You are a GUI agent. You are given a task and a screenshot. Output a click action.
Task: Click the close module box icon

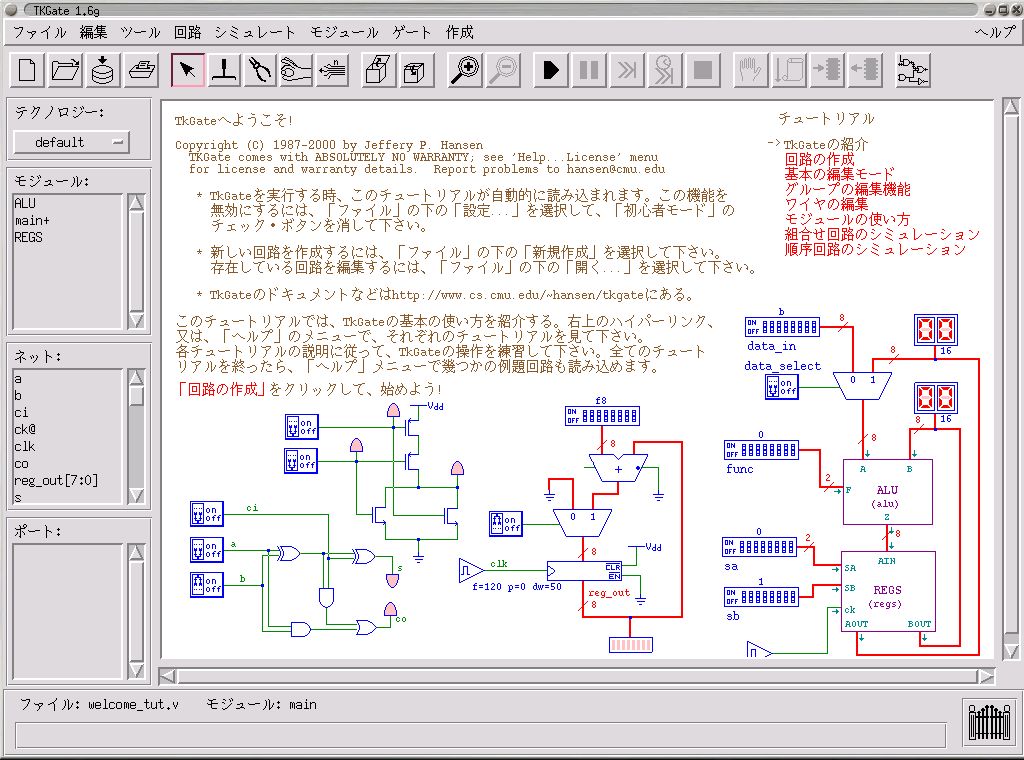[415, 70]
